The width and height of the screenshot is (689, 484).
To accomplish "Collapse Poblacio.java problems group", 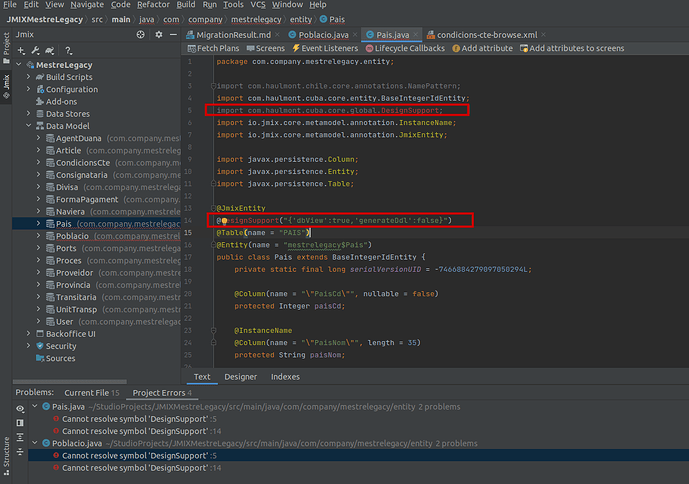I will click(x=35, y=443).
